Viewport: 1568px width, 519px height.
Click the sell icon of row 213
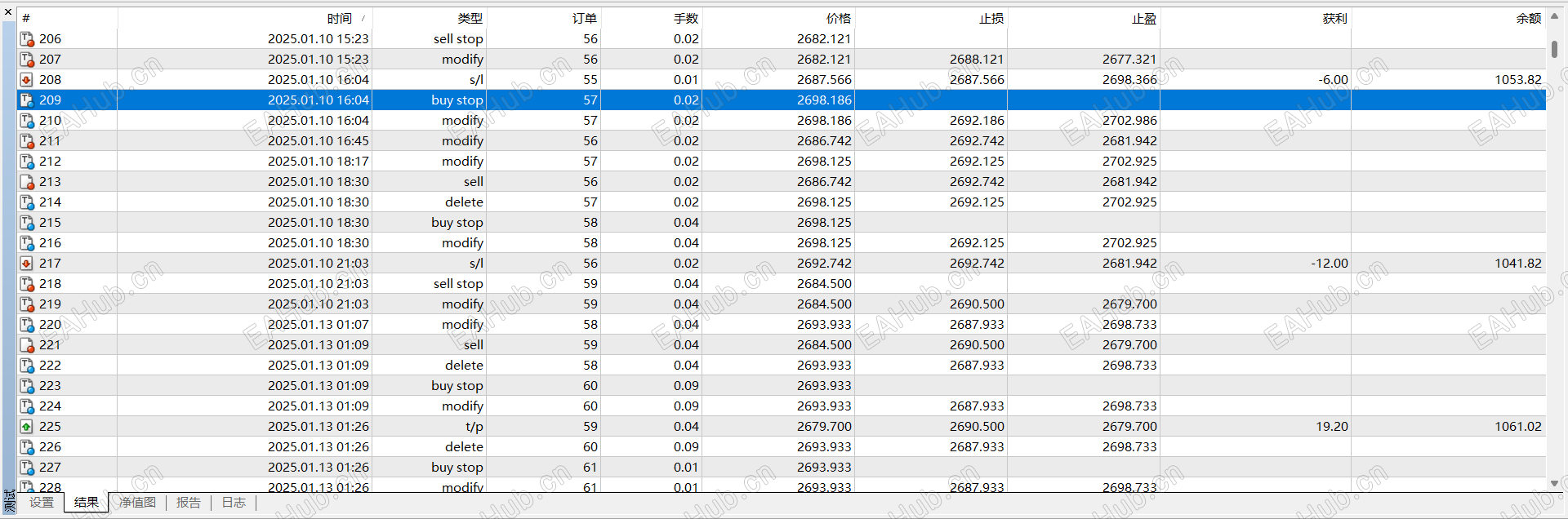[27, 182]
